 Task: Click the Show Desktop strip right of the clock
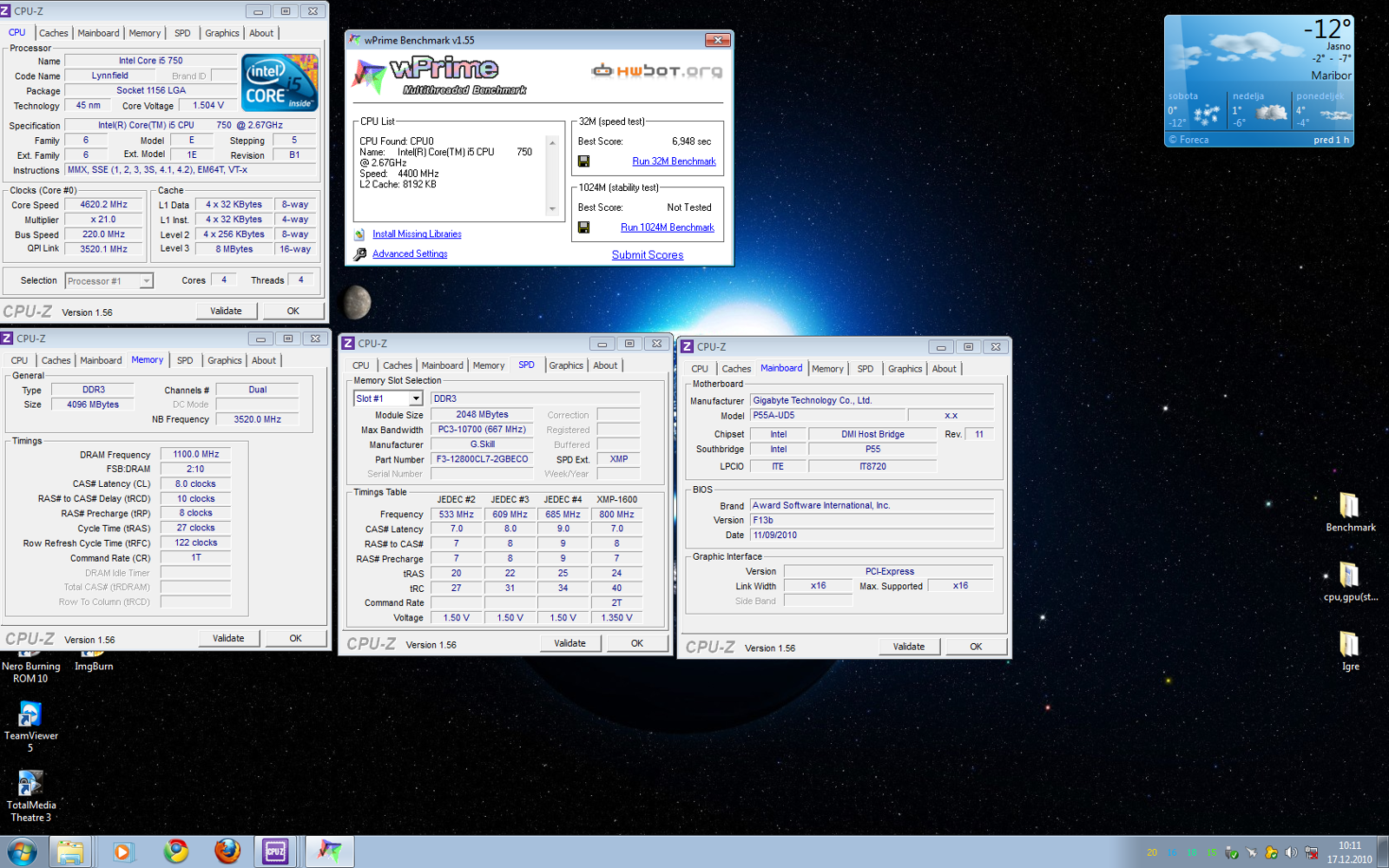pos(1384,852)
